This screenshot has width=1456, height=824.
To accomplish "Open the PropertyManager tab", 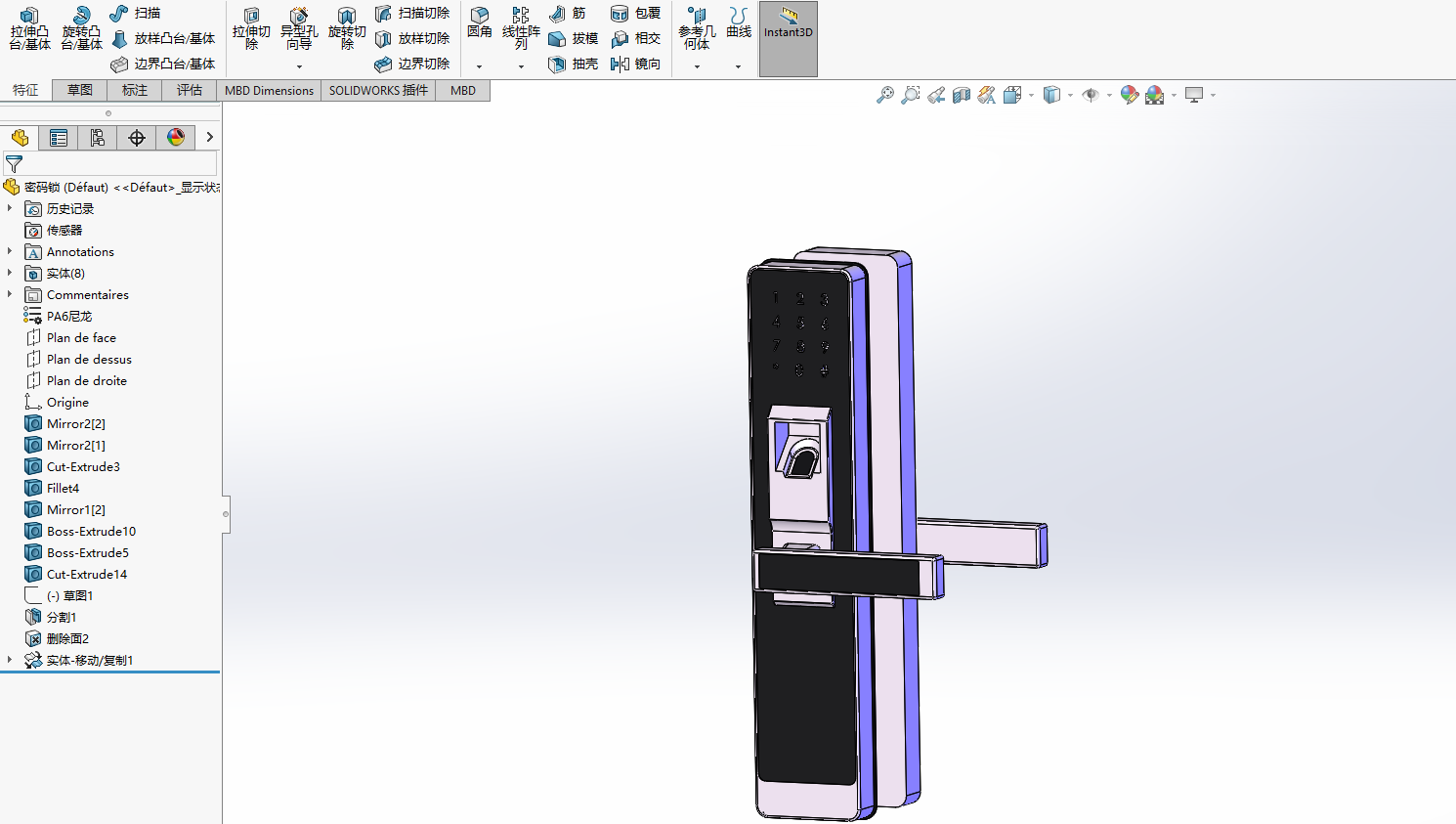I will [x=59, y=138].
